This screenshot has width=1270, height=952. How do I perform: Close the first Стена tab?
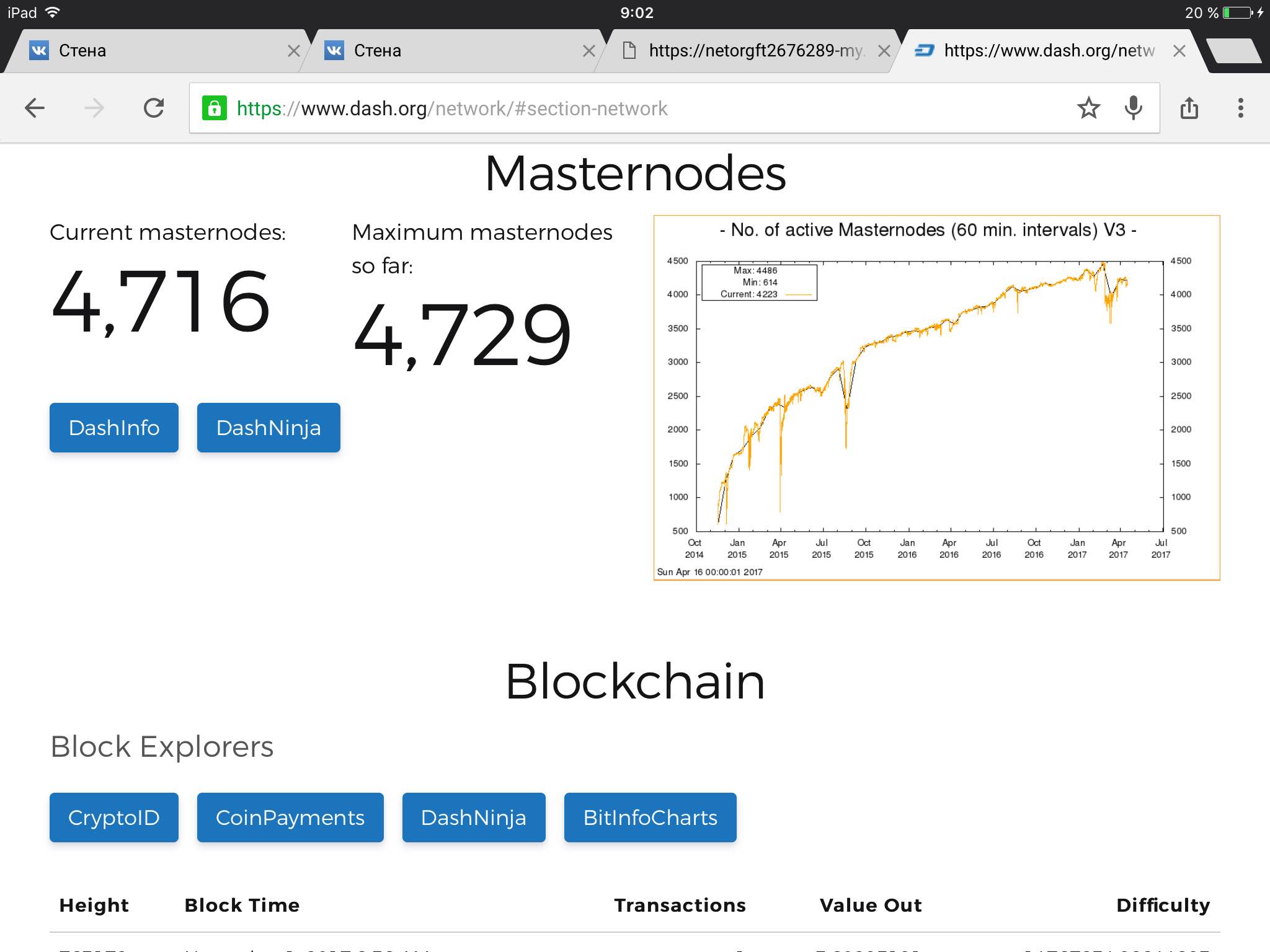click(294, 51)
